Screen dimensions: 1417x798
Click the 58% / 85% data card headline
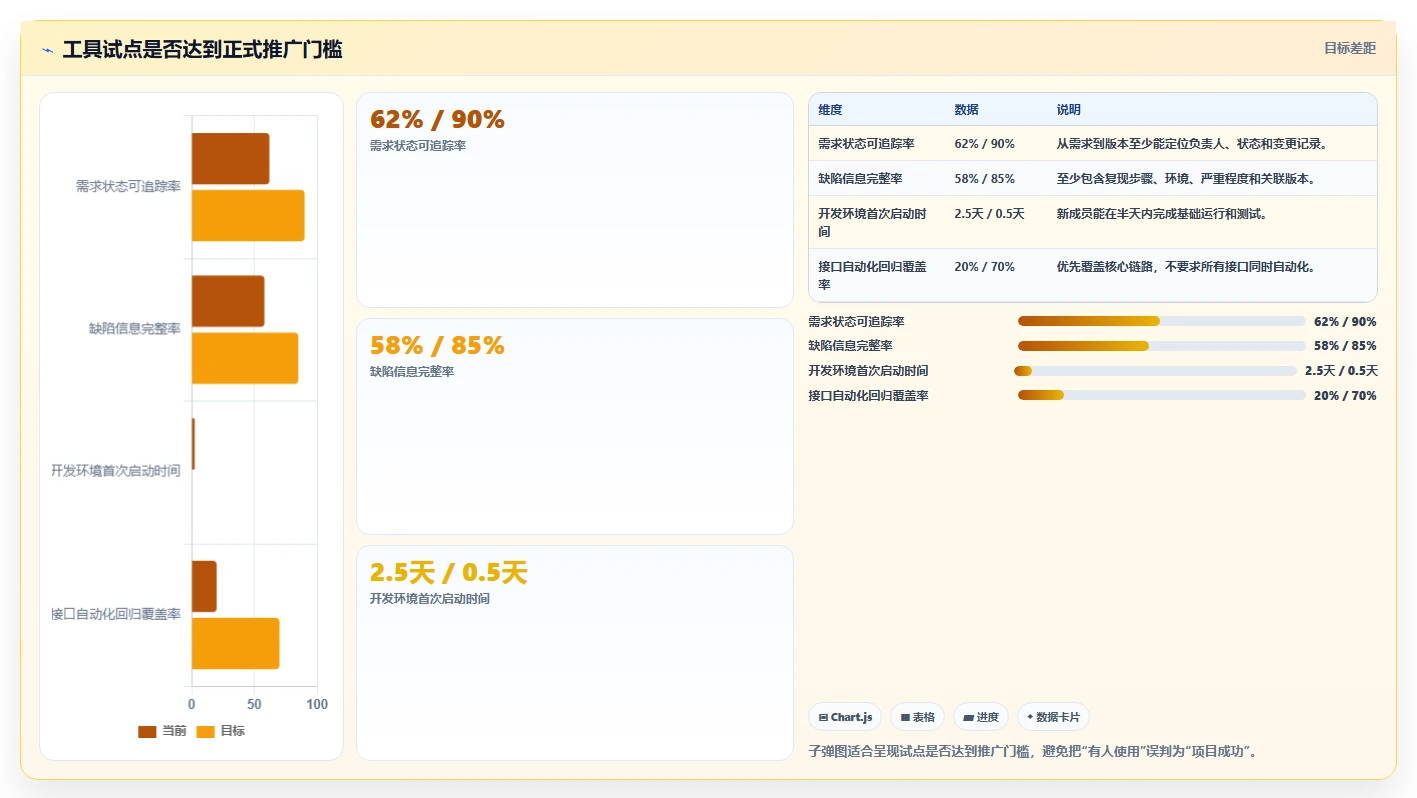(x=437, y=346)
